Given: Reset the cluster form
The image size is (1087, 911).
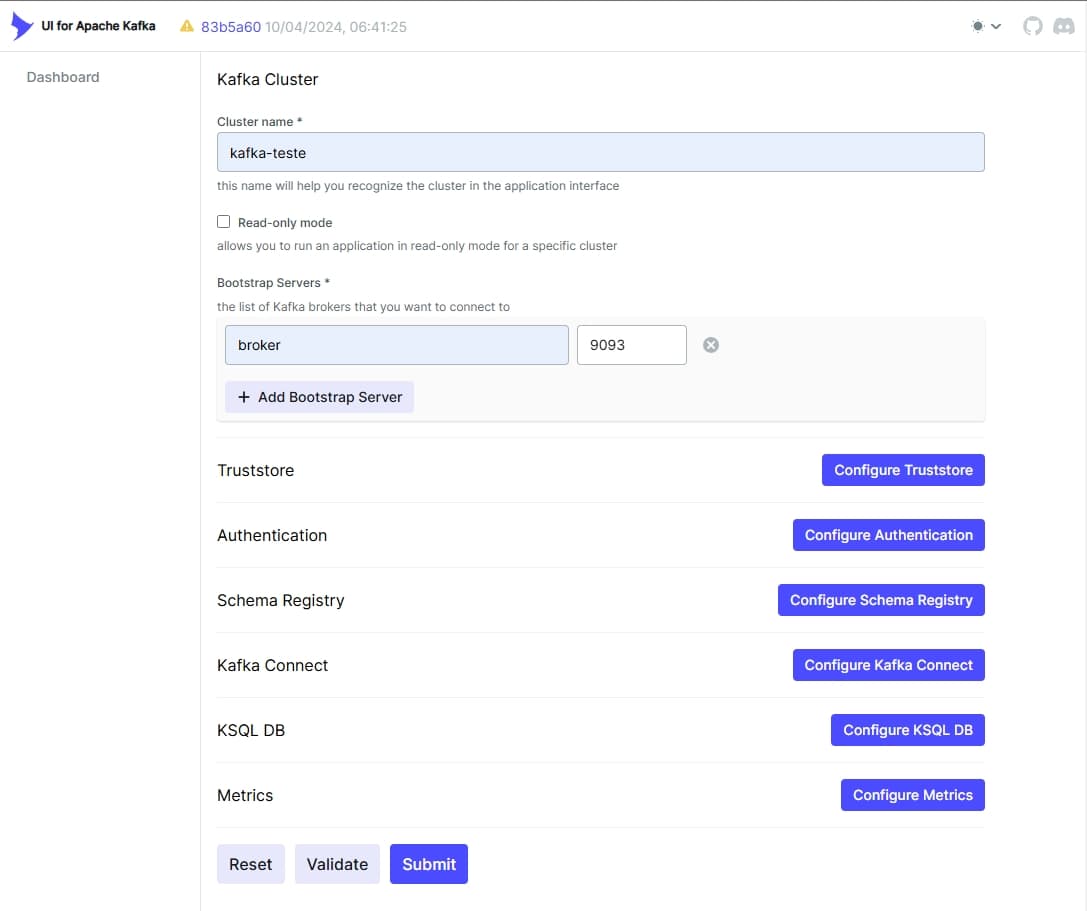Looking at the screenshot, I should click(x=251, y=865).
